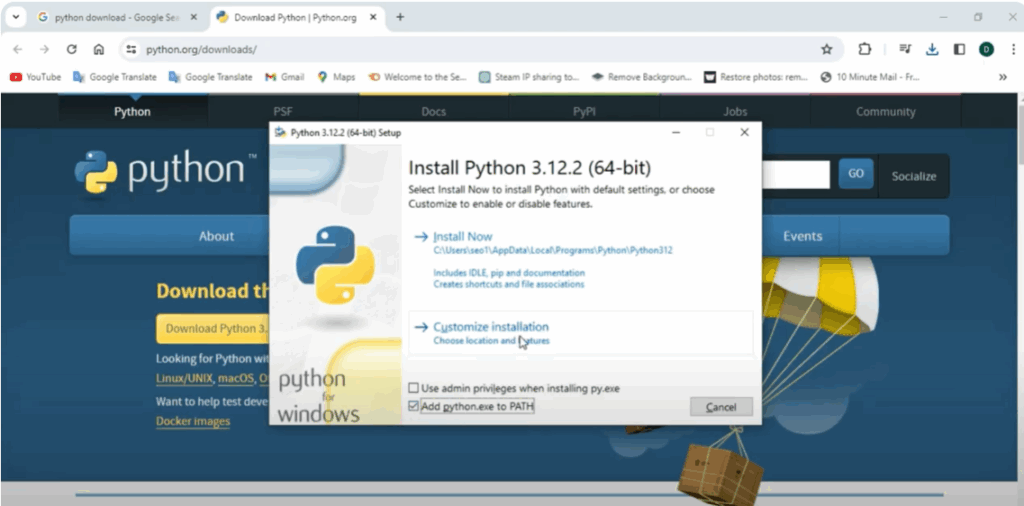Screen dimensions: 1024x506
Task: Open Chrome three-dot menu
Action: [x=1013, y=50]
